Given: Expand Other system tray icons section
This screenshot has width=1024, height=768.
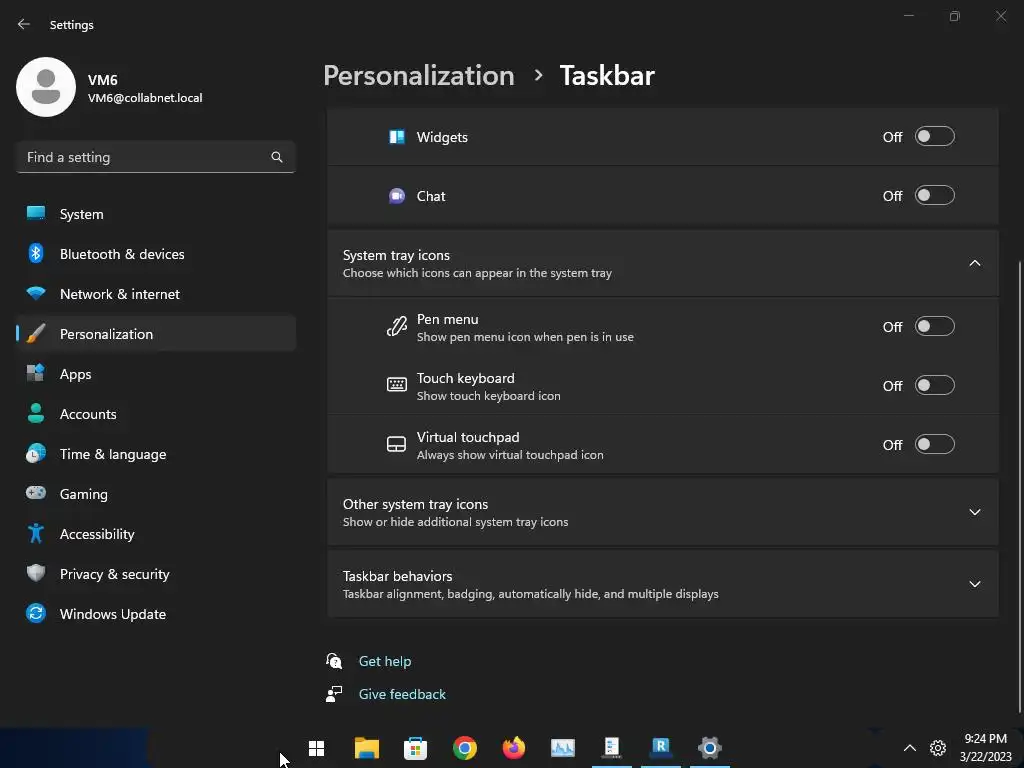Looking at the screenshot, I should coord(974,512).
